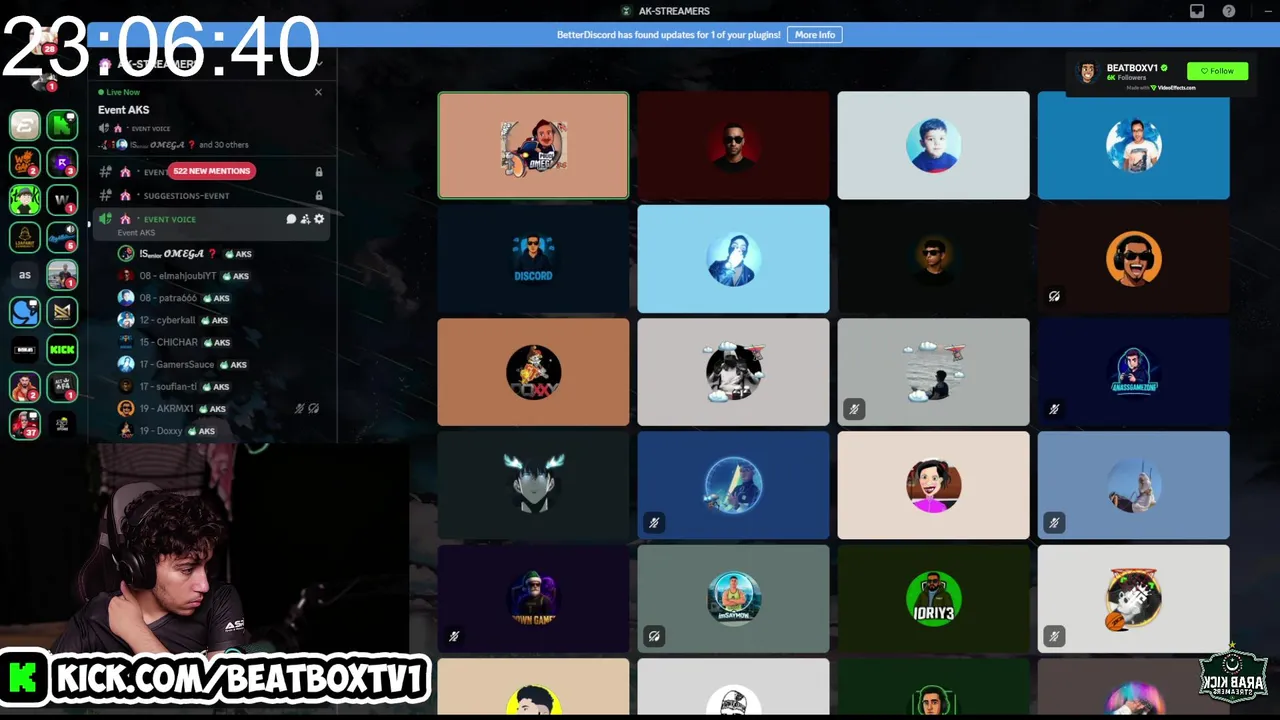
Task: Select the server icon with 37 badge
Action: pyautogui.click(x=25, y=424)
